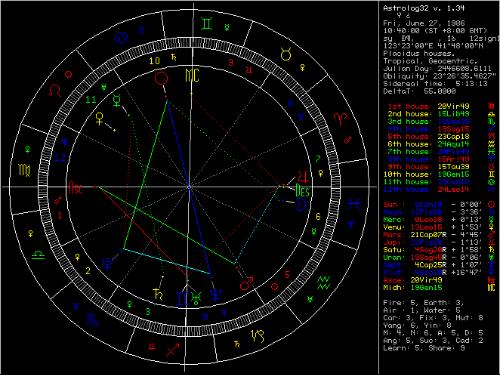Image resolution: width=500 pixels, height=375 pixels.
Task: Click the green house number 11 label on the wheel
Action: click(x=91, y=100)
